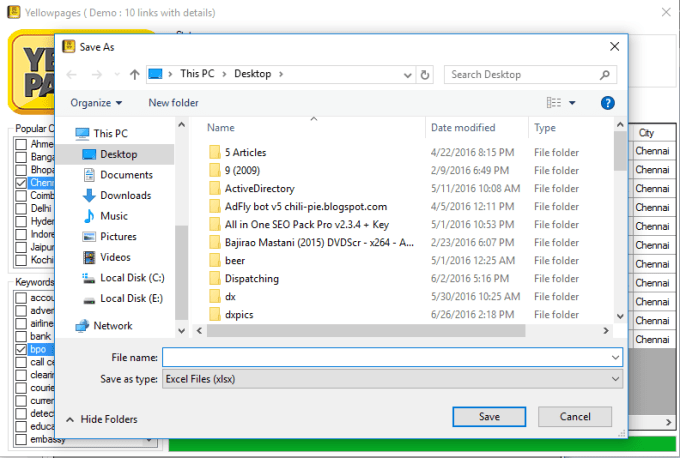Screen dimensions: 680x458
Task: Open help with the blue question icon
Action: 607,103
